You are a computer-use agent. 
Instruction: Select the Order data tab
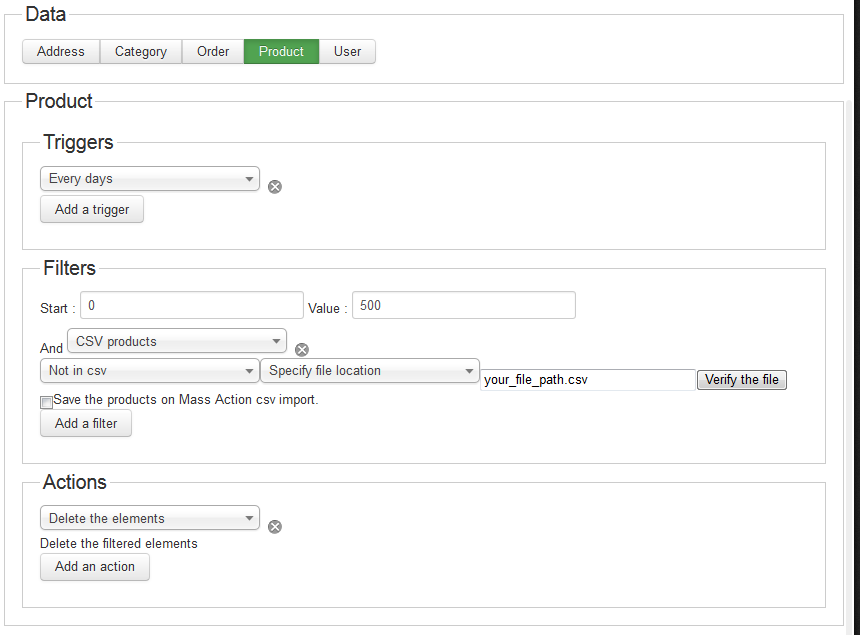pyautogui.click(x=213, y=52)
